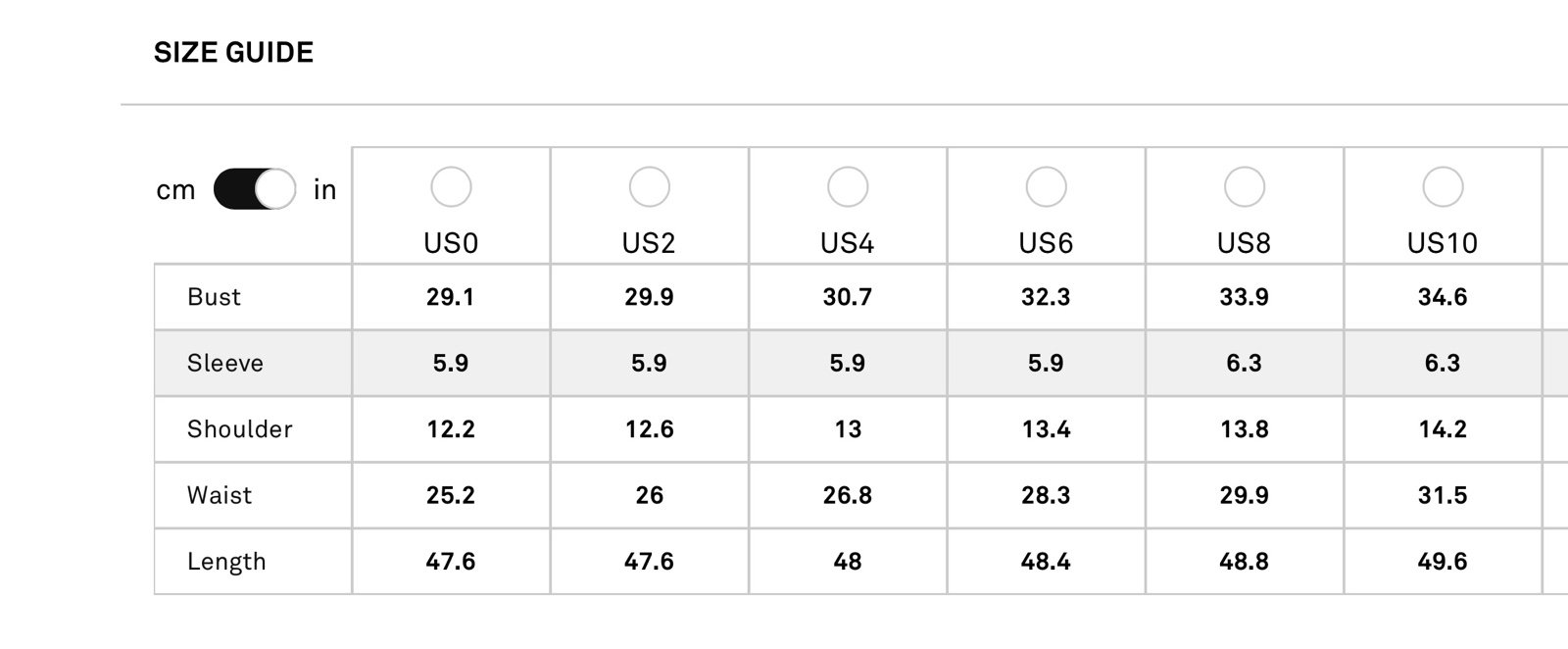The width and height of the screenshot is (1568, 649).
Task: Click the Sleeve row label
Action: click(225, 363)
